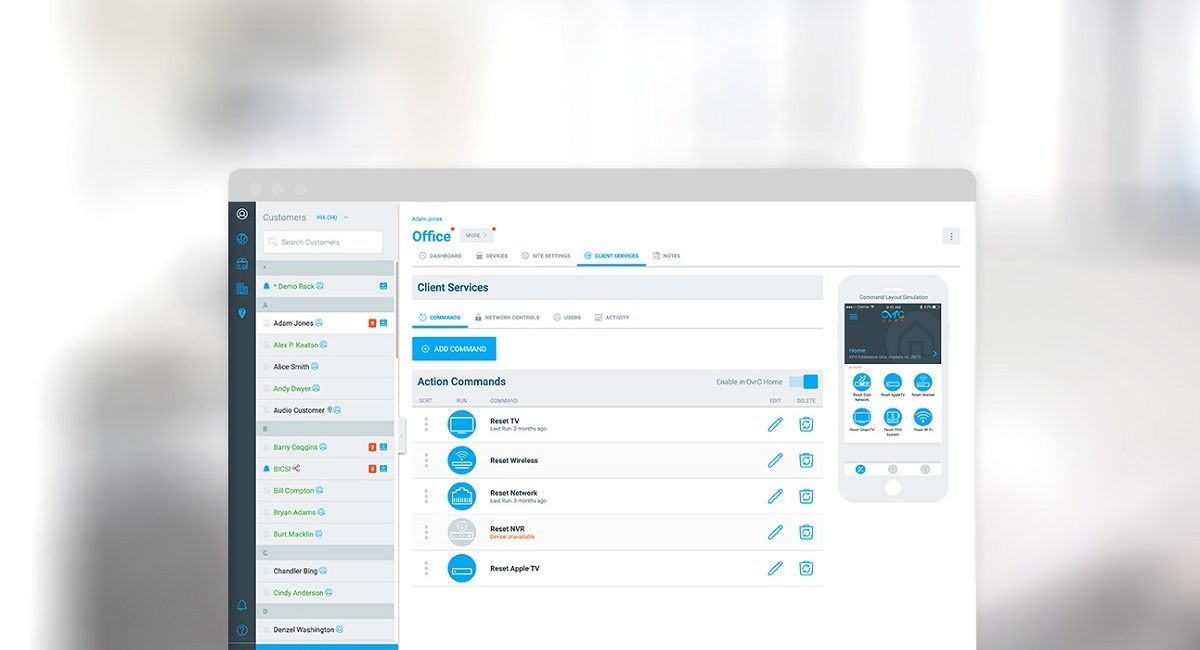Click the Reset Network circular device icon

coord(462,495)
